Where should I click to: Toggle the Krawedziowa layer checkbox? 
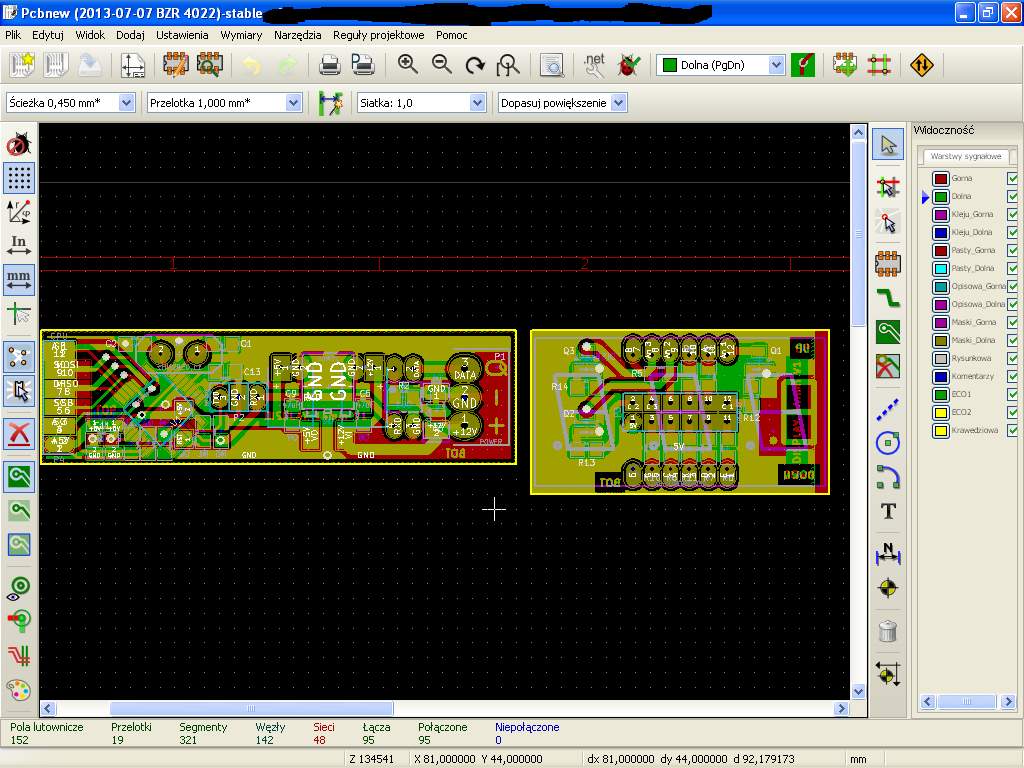point(1013,430)
